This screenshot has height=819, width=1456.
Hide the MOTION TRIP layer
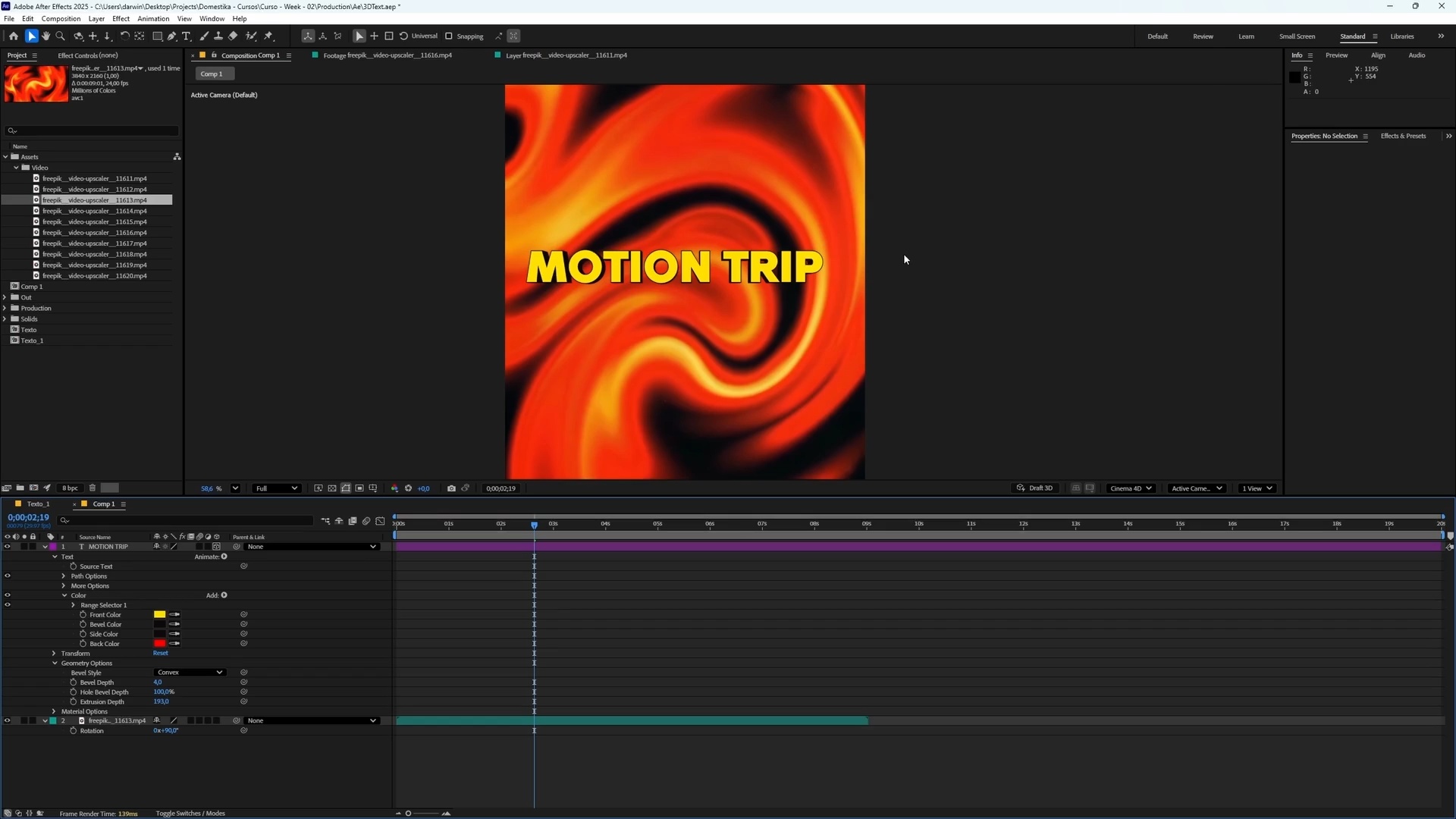[x=8, y=547]
